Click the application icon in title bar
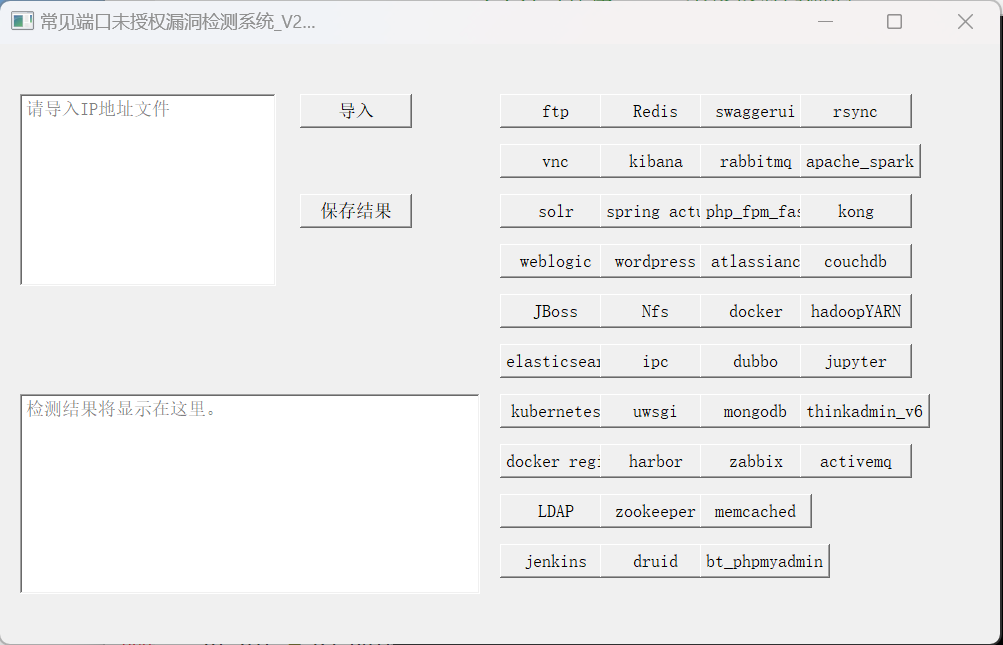The image size is (1003, 645). [x=22, y=21]
